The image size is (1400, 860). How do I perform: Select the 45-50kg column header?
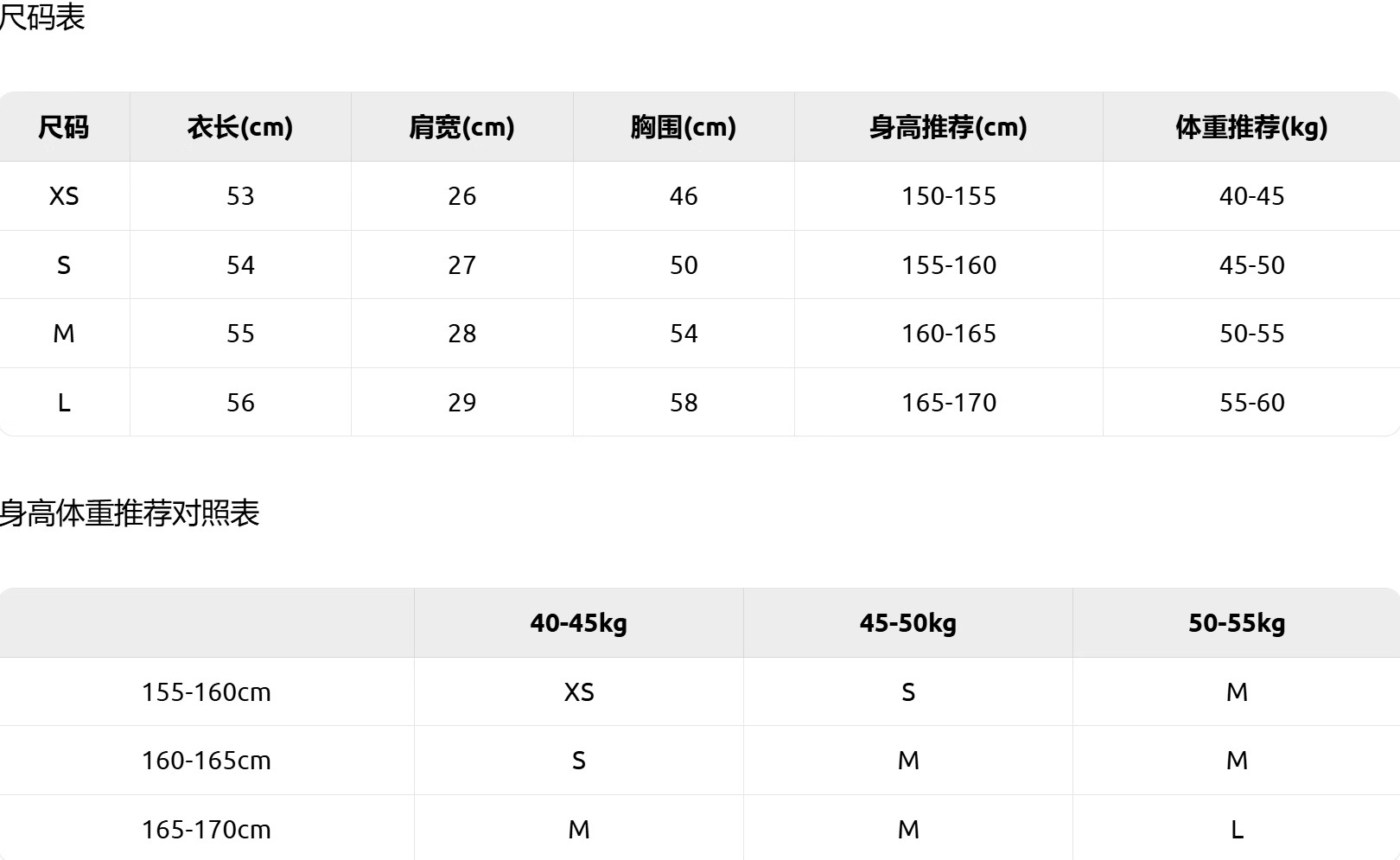907,623
